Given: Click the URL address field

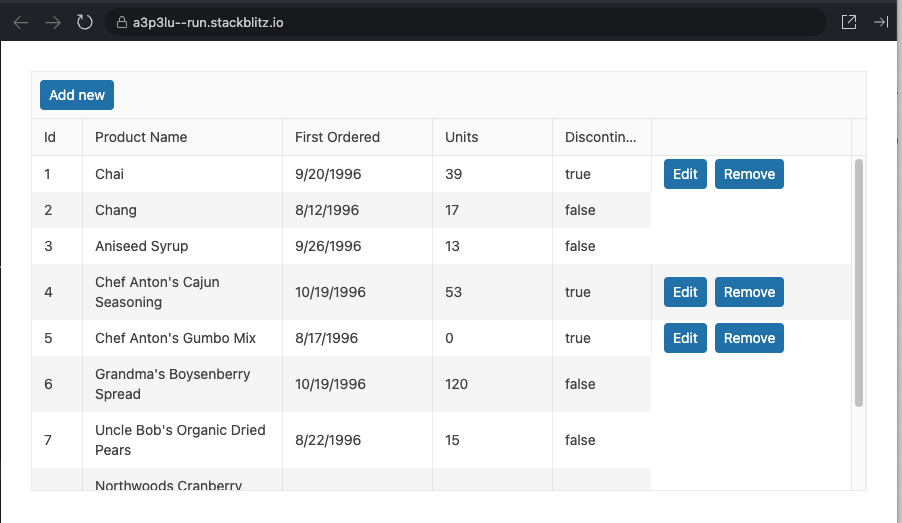Looking at the screenshot, I should point(450,22).
